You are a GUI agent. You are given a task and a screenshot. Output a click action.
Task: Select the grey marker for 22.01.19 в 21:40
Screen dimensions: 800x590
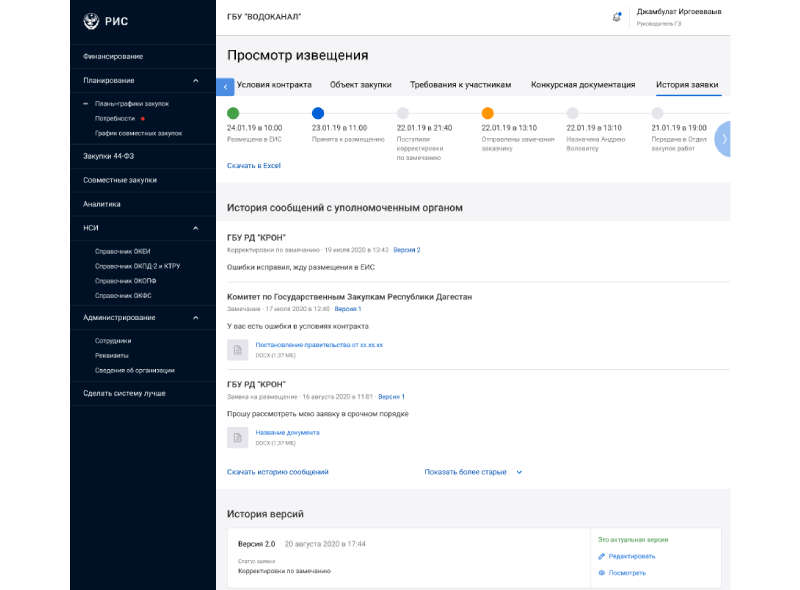[x=403, y=113]
